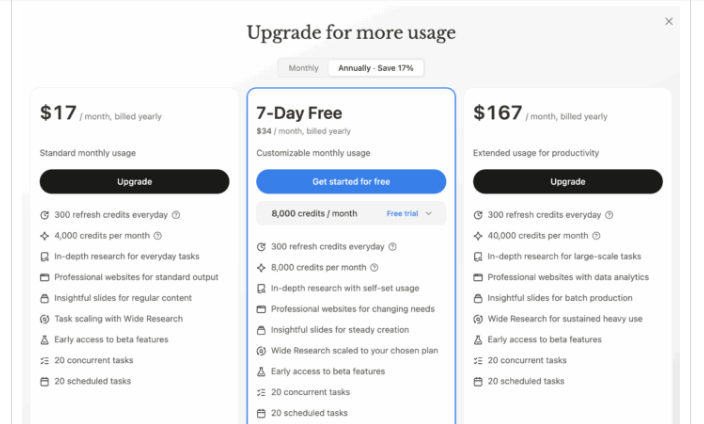704x424 pixels.
Task: Click the 20 scheduled tasks calendar icon in $17 plan
Action: click(44, 381)
